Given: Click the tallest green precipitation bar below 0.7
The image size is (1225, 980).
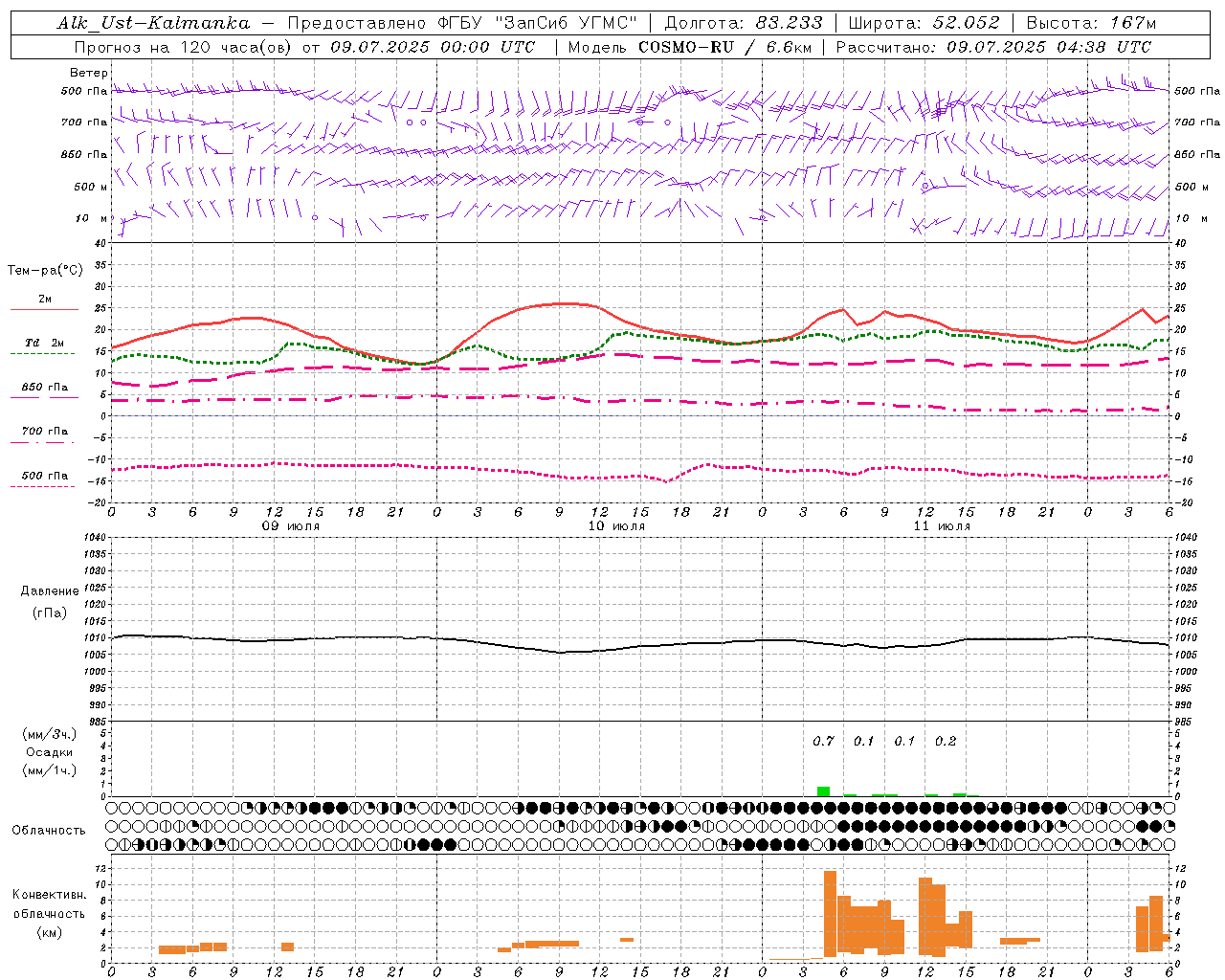Looking at the screenshot, I should tap(823, 791).
